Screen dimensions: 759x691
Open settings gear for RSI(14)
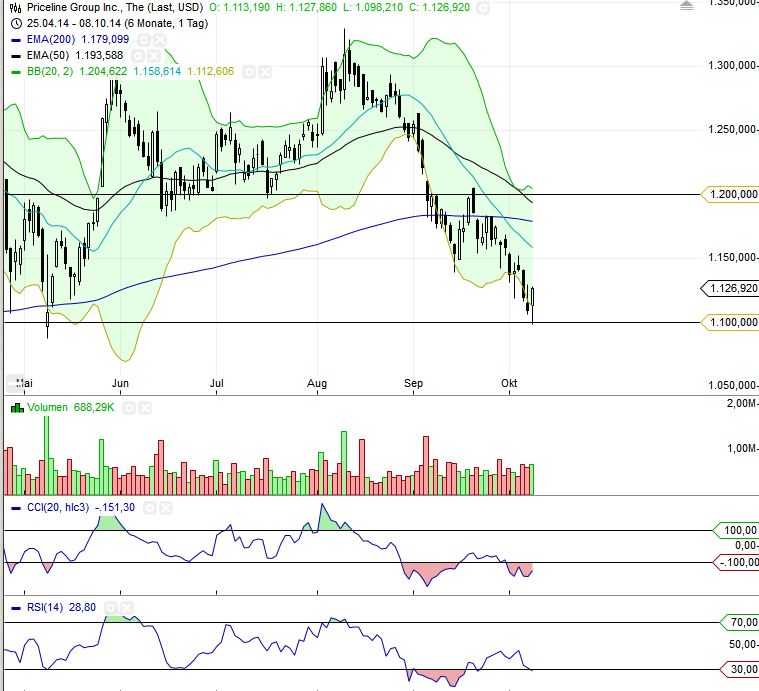click(x=110, y=607)
